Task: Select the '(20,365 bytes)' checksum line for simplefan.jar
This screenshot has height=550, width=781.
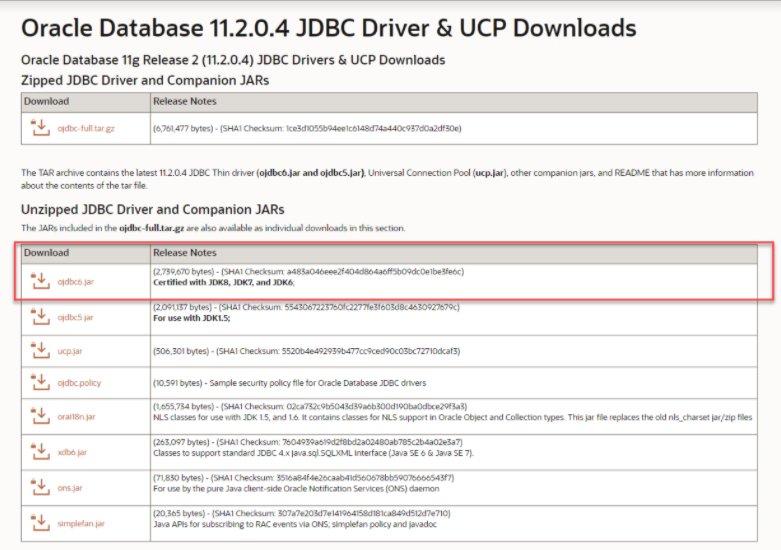Action: [302, 513]
